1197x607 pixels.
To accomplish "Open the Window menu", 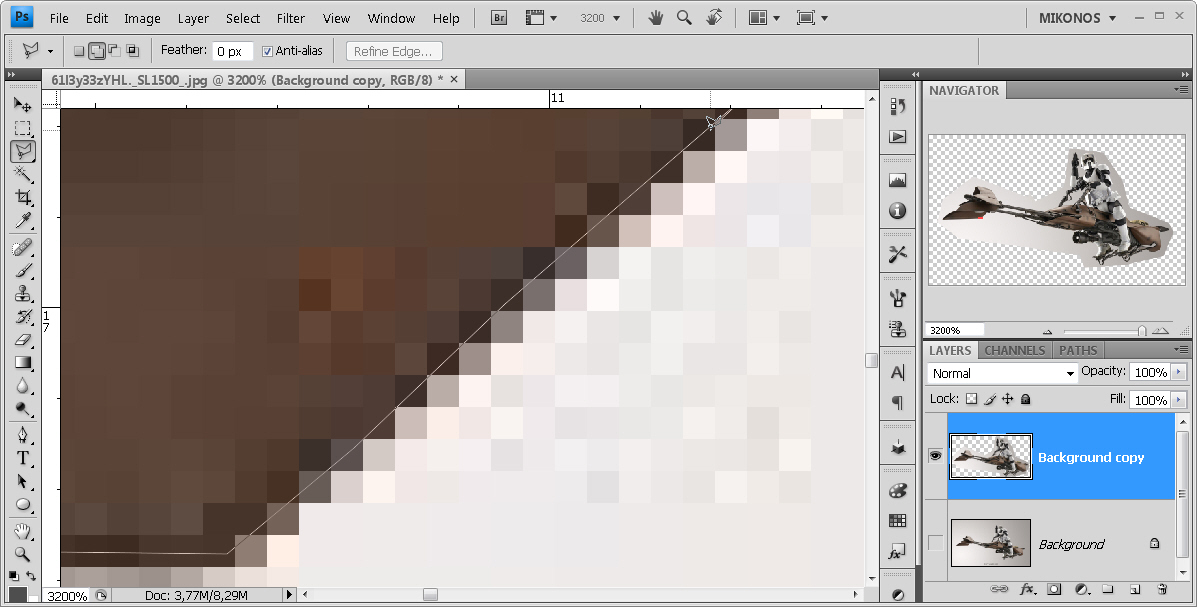I will (x=391, y=18).
